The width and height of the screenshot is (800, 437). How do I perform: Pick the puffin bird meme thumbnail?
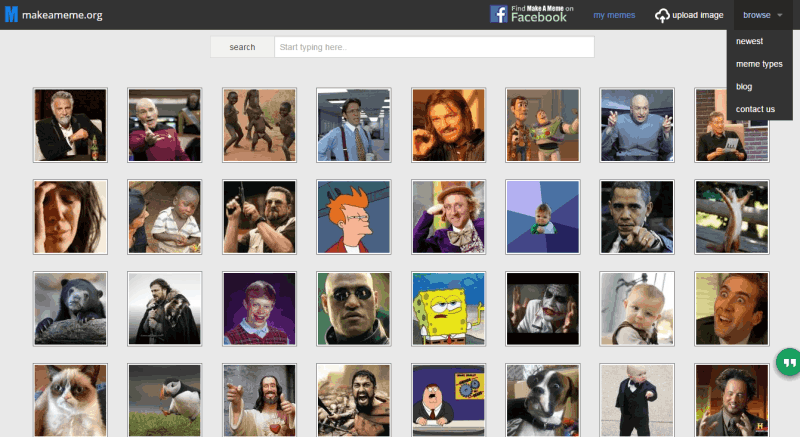click(x=165, y=400)
